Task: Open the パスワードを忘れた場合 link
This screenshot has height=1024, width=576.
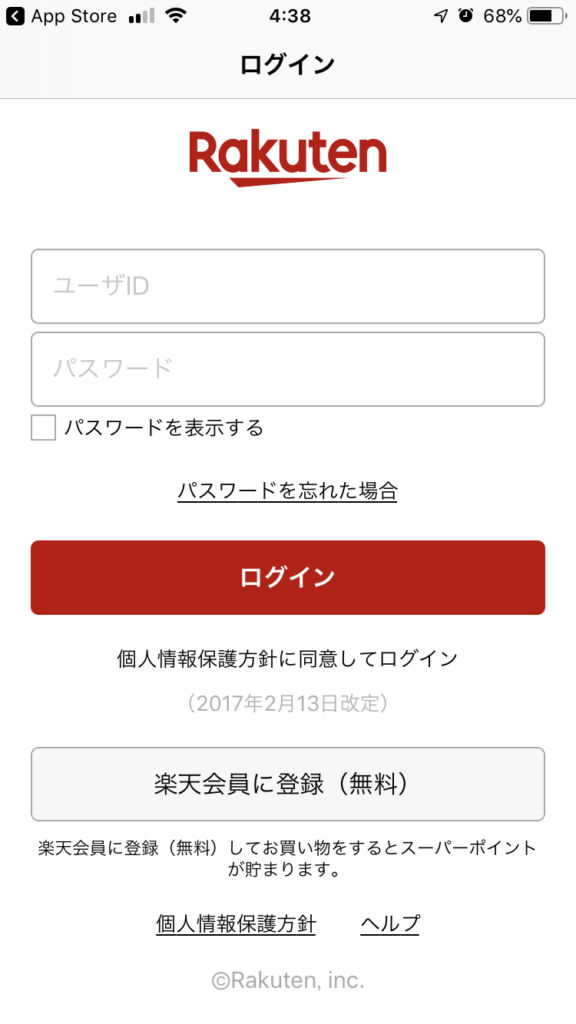Action: pyautogui.click(x=287, y=490)
